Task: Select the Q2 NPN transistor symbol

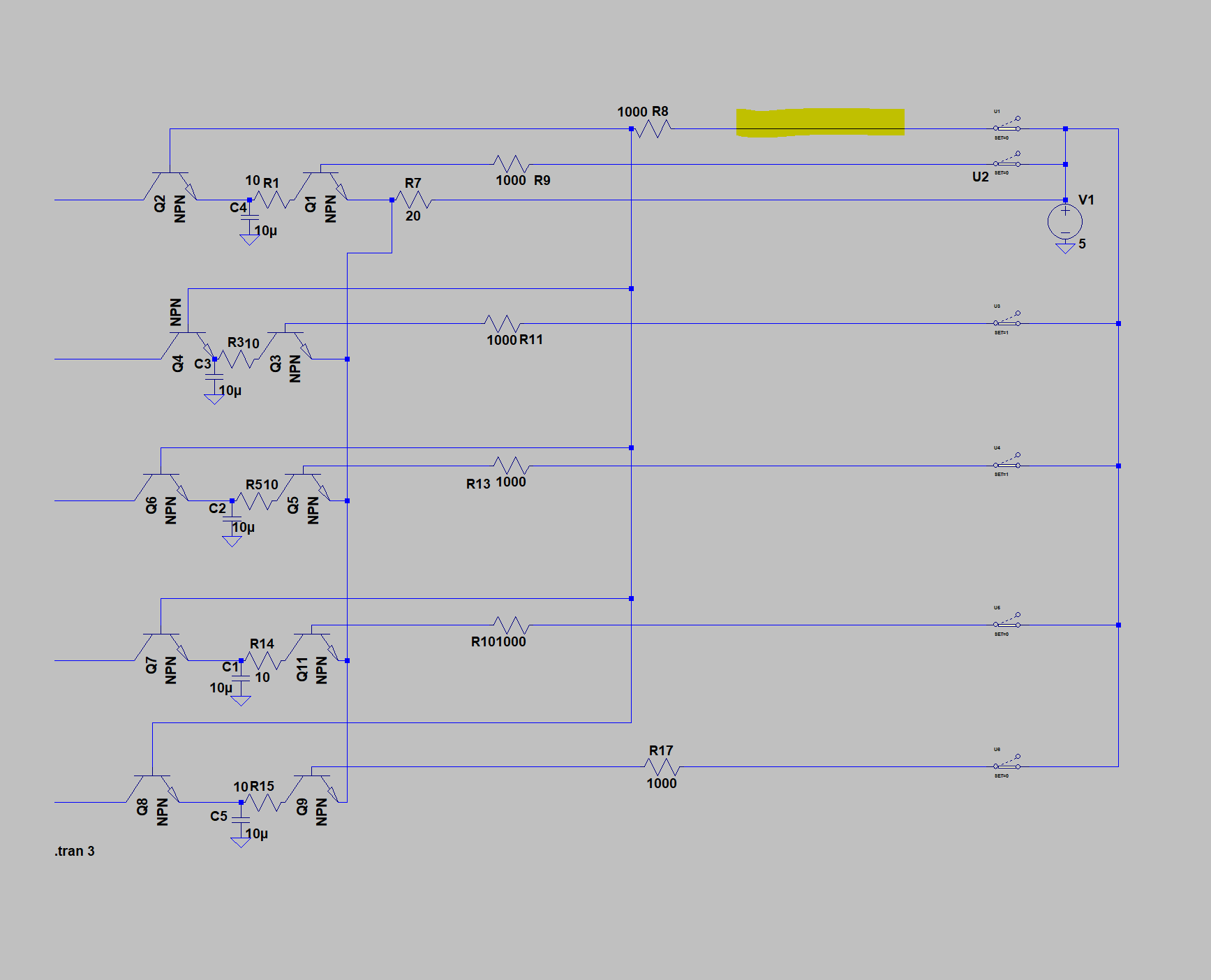Action: [x=170, y=186]
